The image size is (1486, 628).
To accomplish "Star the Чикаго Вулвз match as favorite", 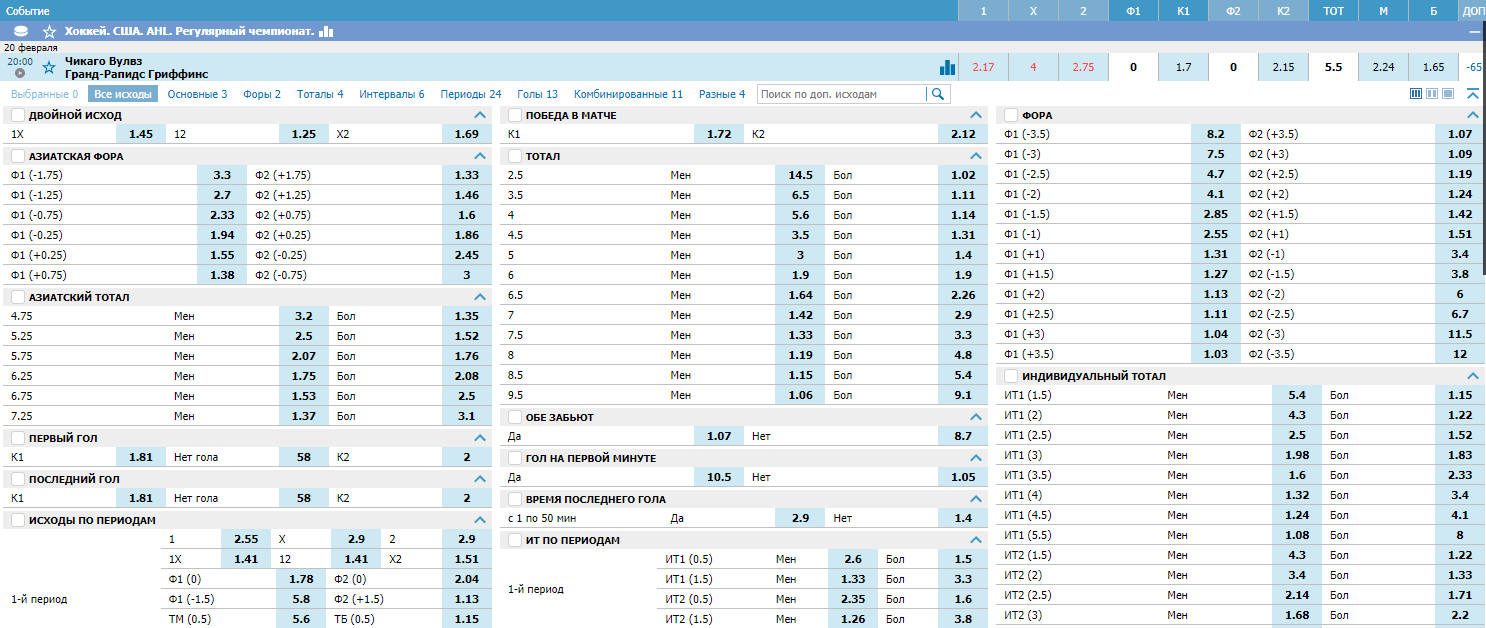I will (x=49, y=67).
